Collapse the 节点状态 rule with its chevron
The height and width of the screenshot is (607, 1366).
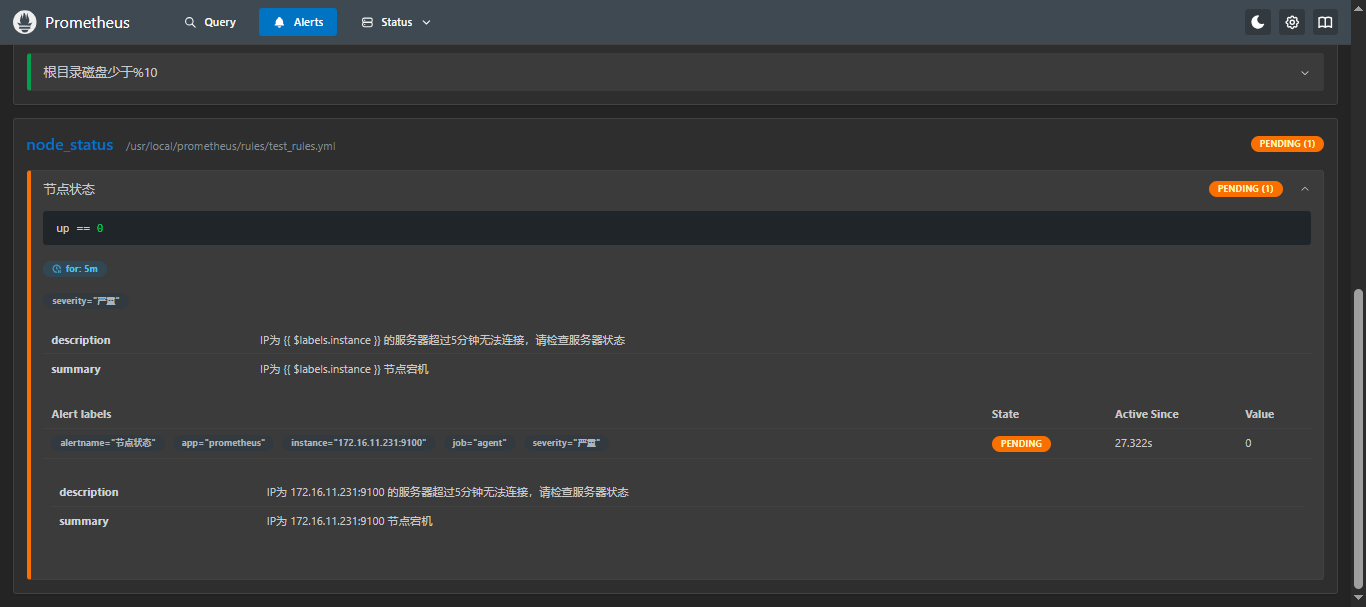point(1304,189)
